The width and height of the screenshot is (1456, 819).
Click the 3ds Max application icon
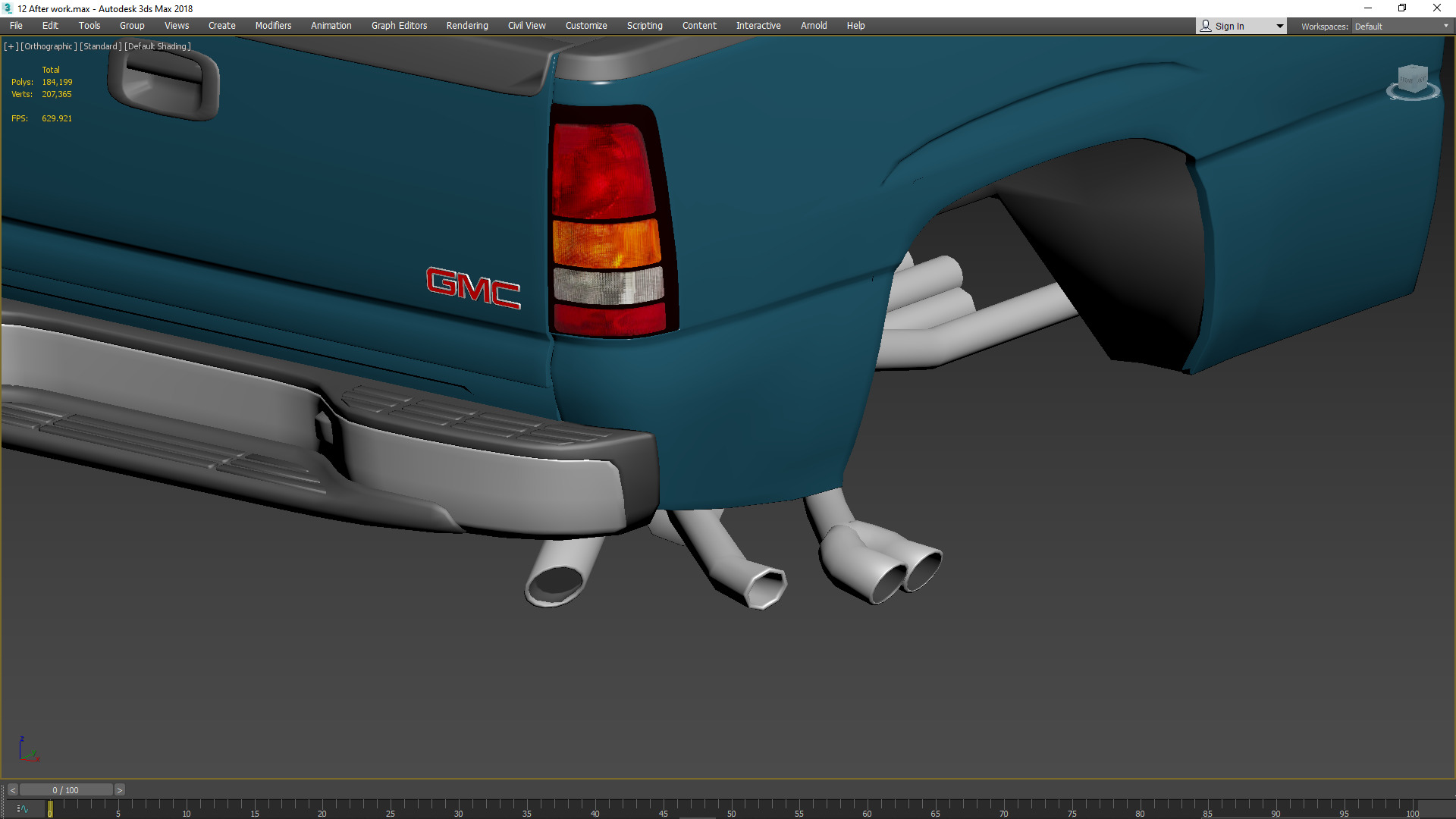click(x=8, y=8)
